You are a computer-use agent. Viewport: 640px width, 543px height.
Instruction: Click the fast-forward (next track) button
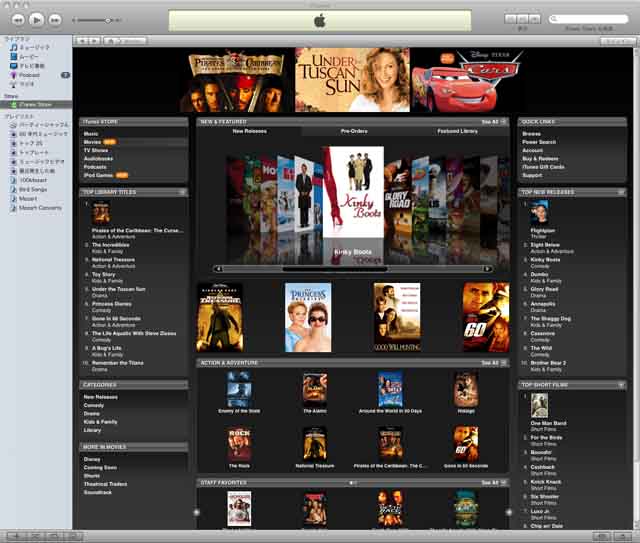click(55, 20)
